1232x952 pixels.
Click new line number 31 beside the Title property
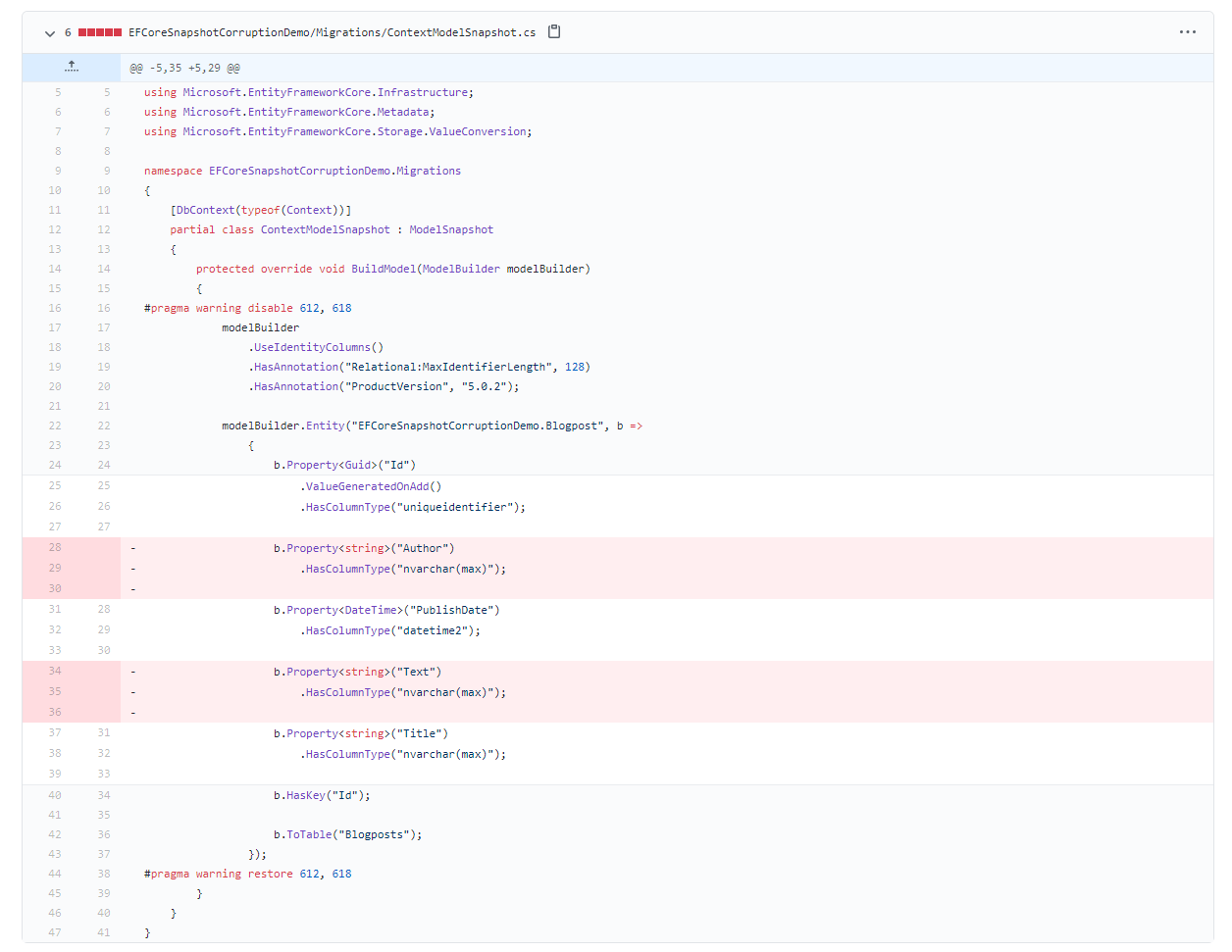point(103,732)
